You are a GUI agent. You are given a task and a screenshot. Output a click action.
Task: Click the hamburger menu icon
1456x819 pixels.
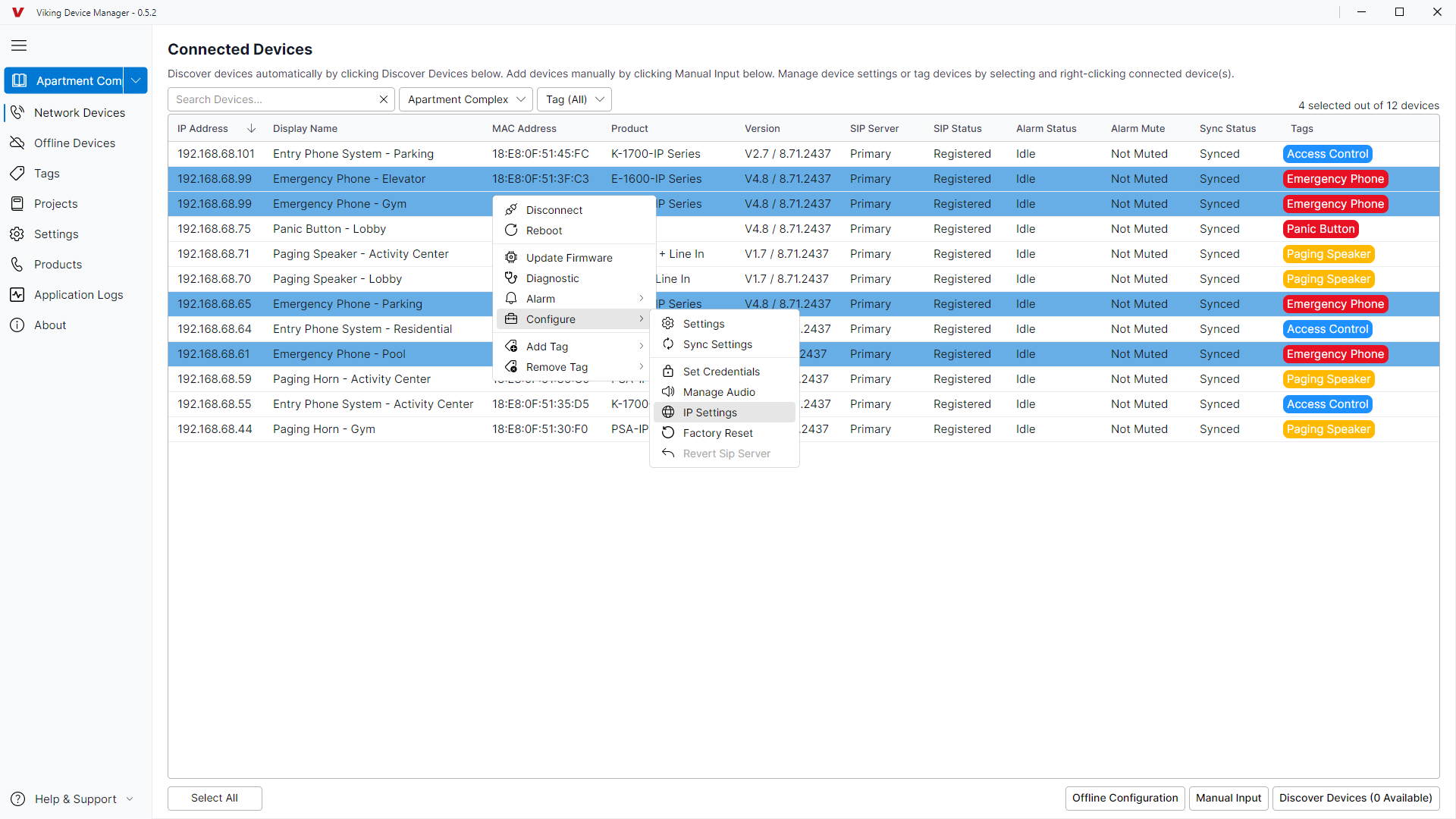(x=19, y=45)
